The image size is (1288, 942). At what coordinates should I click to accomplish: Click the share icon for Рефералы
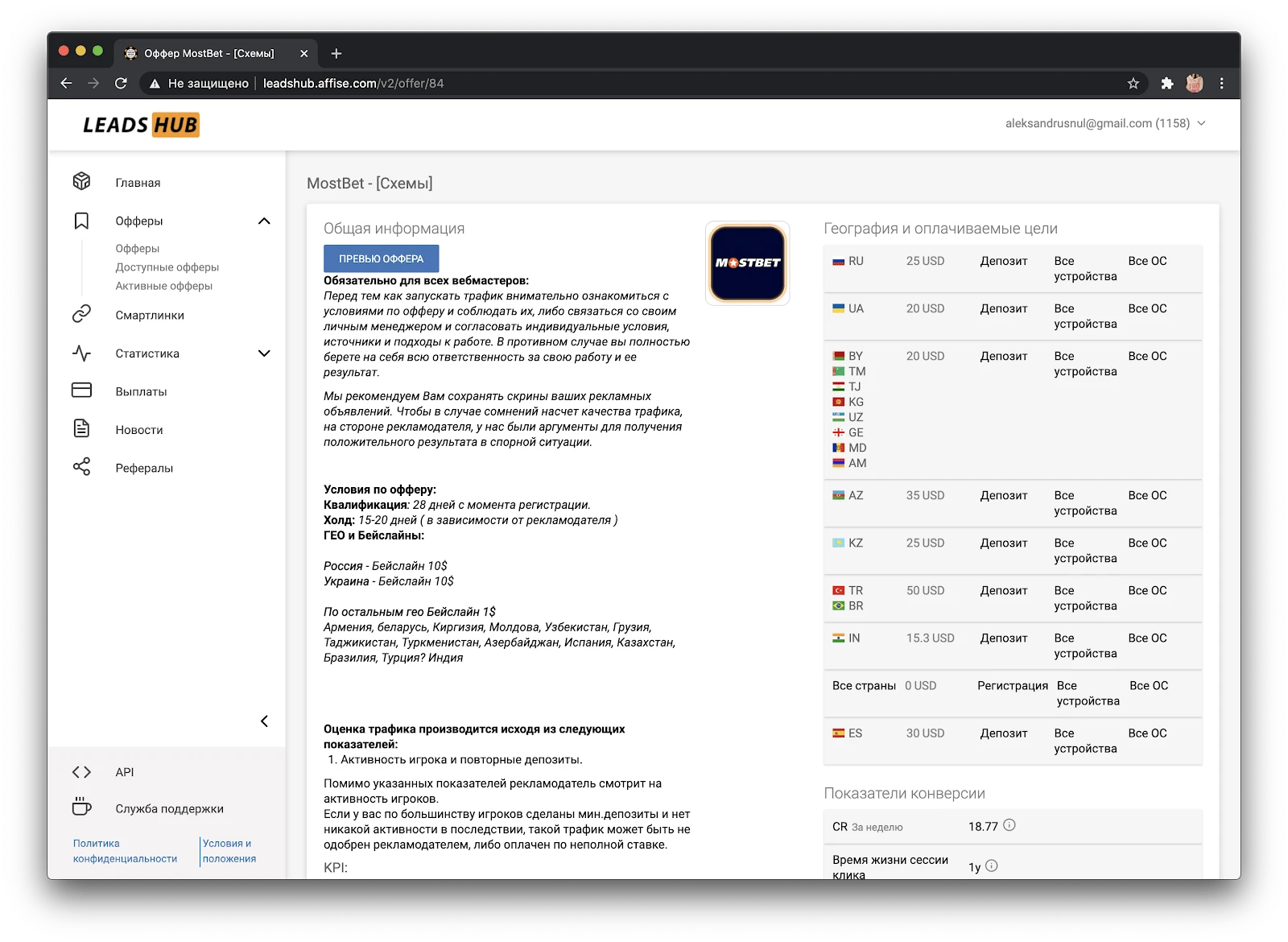coord(81,467)
